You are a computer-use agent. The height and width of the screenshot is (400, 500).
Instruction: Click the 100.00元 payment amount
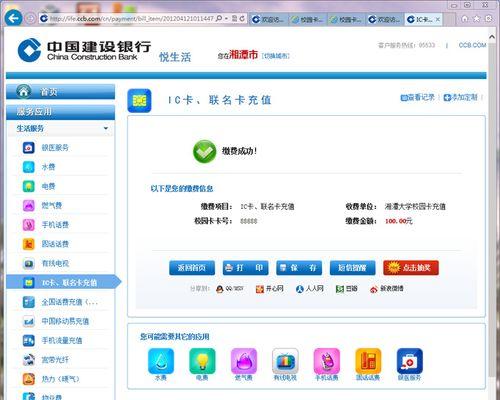(x=399, y=221)
